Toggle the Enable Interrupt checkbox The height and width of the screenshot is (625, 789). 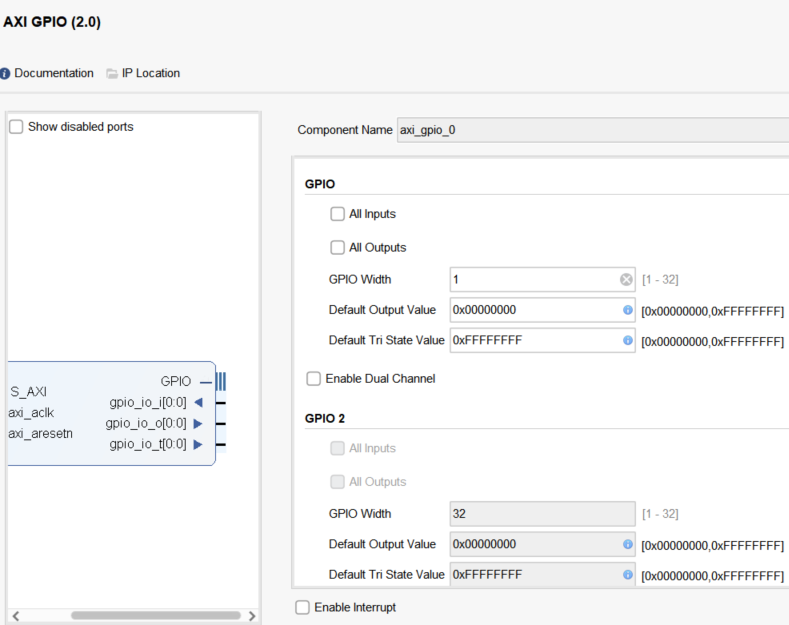pos(302,607)
